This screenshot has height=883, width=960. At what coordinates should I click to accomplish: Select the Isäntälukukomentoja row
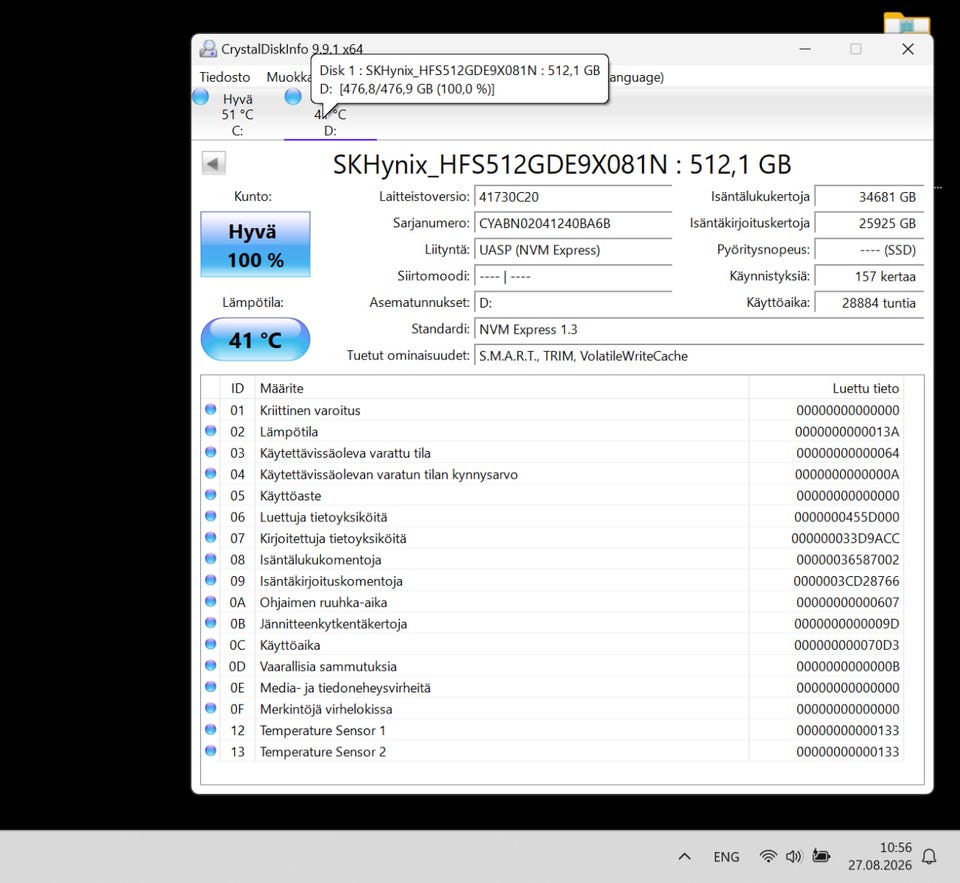(552, 560)
